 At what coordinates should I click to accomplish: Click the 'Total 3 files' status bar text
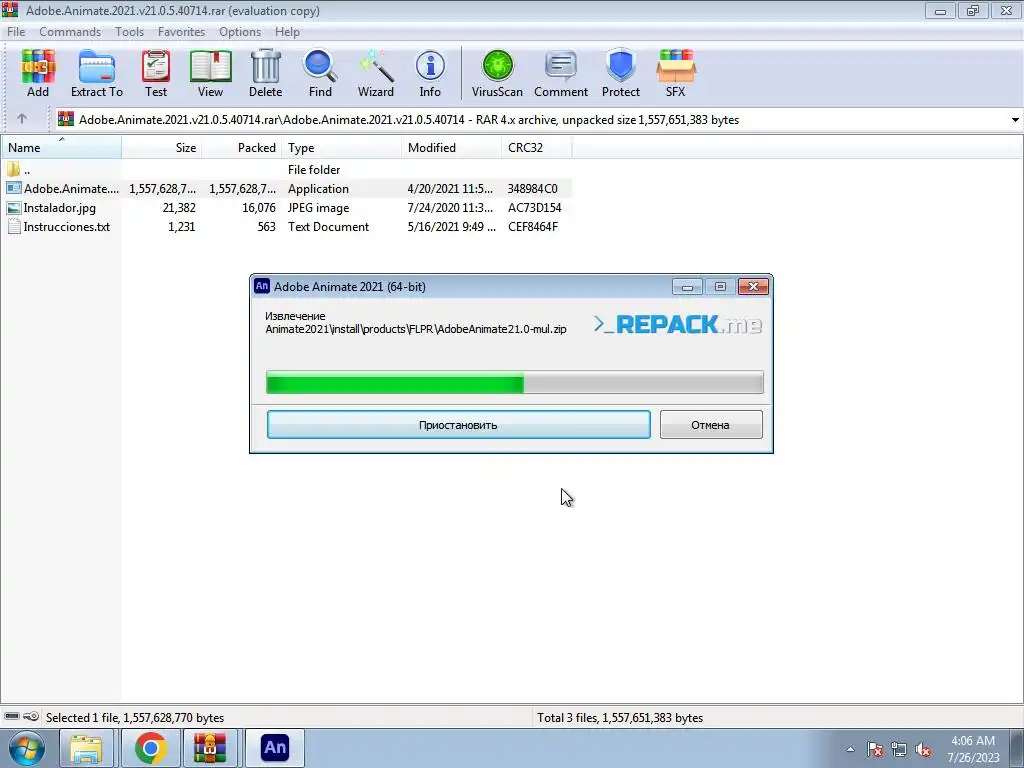coord(620,717)
